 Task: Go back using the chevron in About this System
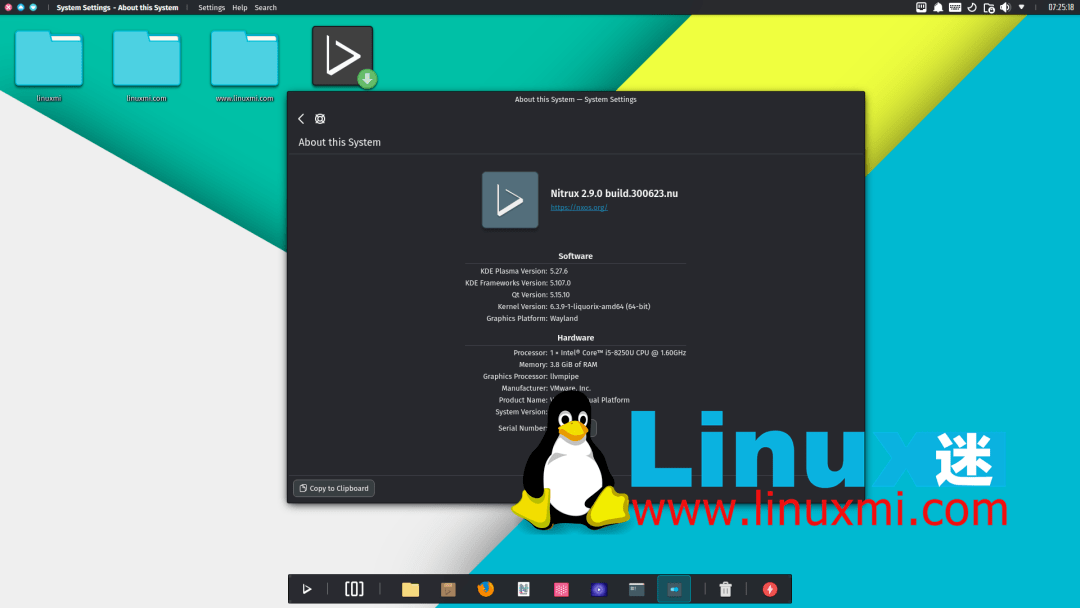pyautogui.click(x=301, y=118)
